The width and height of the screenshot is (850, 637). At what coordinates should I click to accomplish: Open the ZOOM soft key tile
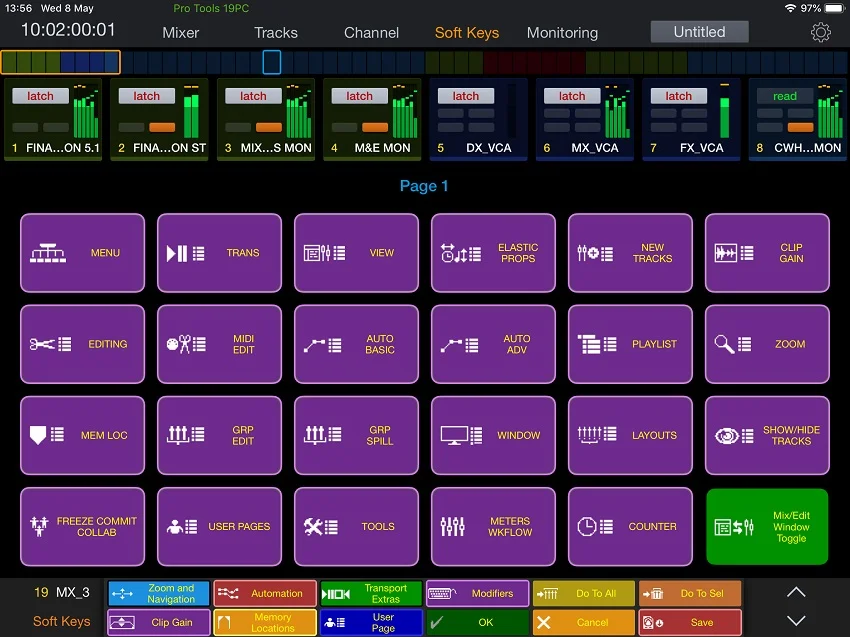[x=767, y=344]
